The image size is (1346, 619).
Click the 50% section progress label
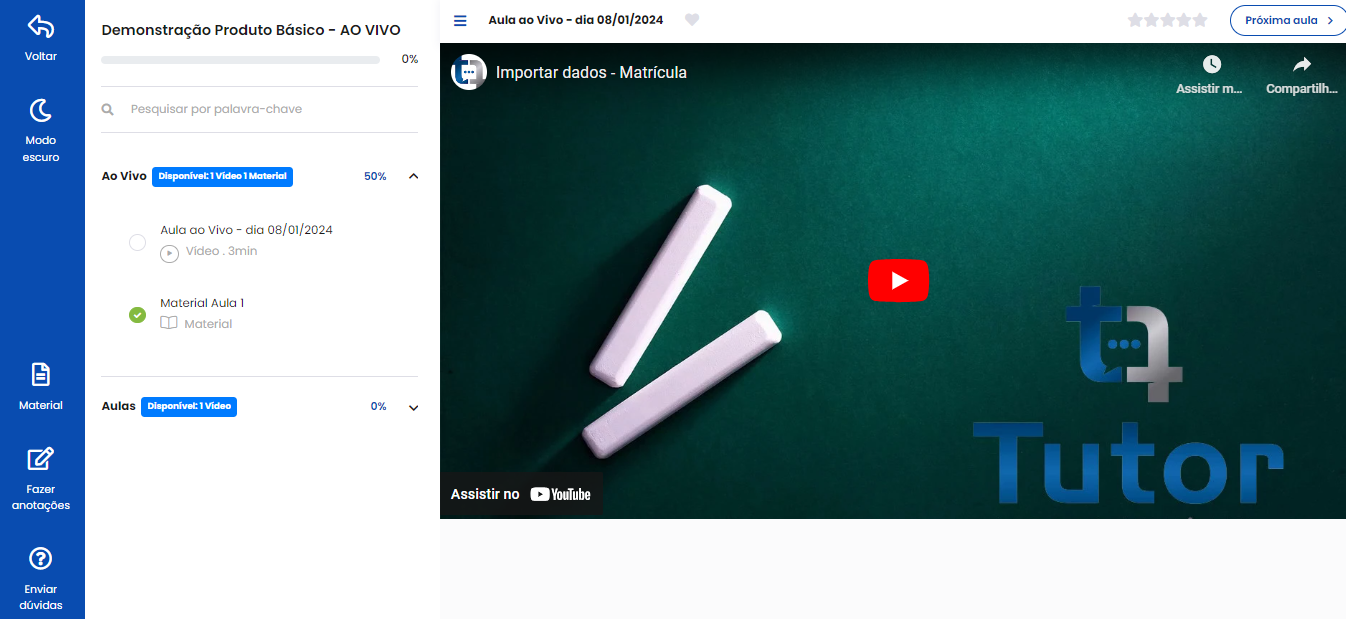click(x=375, y=176)
